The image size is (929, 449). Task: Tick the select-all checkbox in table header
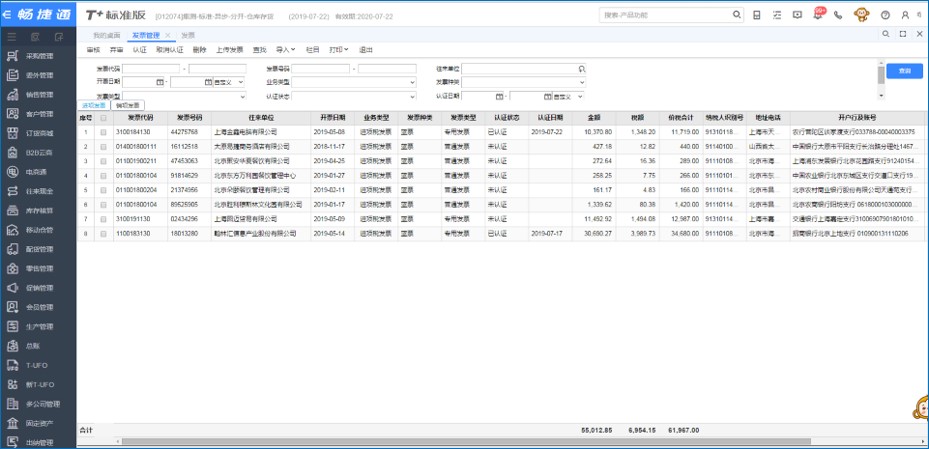coord(104,117)
